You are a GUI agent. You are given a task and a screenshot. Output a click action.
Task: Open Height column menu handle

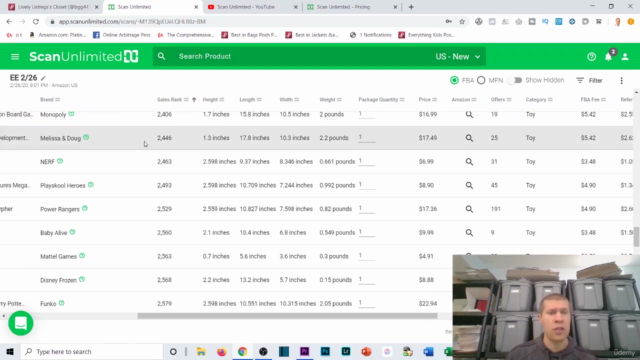tap(222, 100)
